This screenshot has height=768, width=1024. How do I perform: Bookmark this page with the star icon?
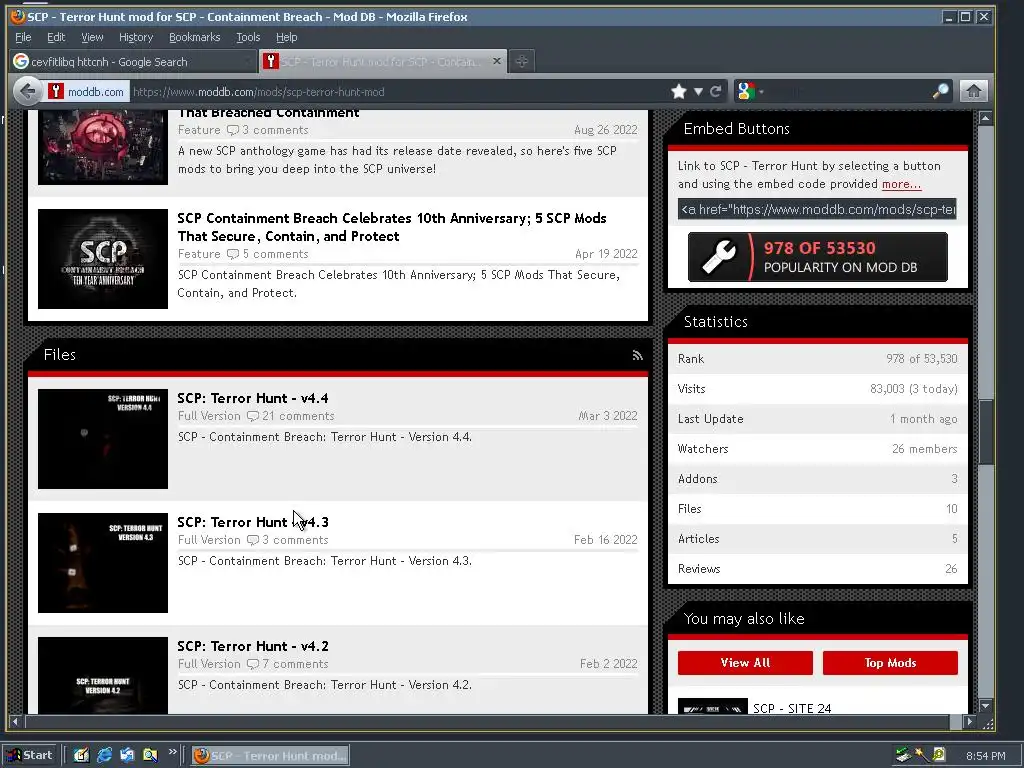pyautogui.click(x=679, y=91)
